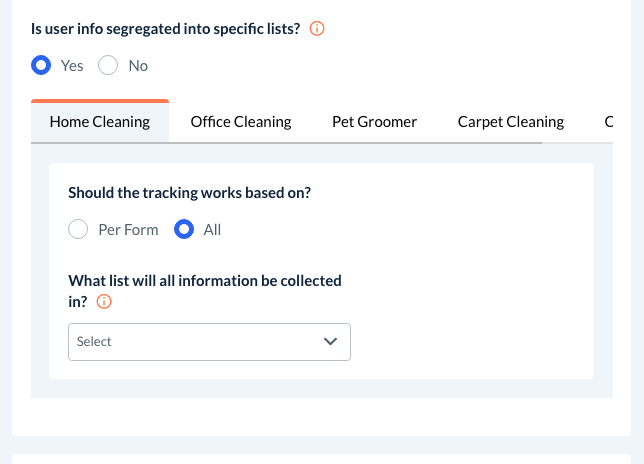The height and width of the screenshot is (464, 644).
Task: Select the No radio button
Action: 108,65
